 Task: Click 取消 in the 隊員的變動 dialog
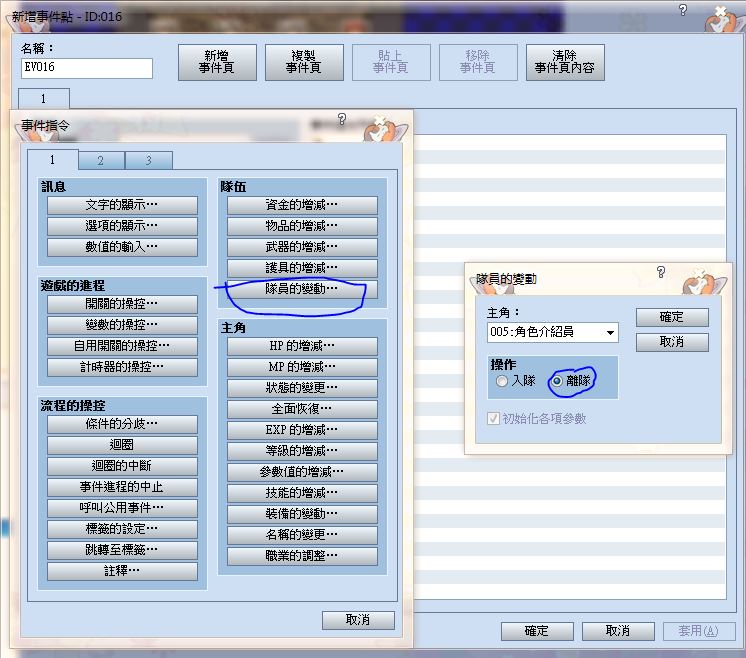click(672, 342)
